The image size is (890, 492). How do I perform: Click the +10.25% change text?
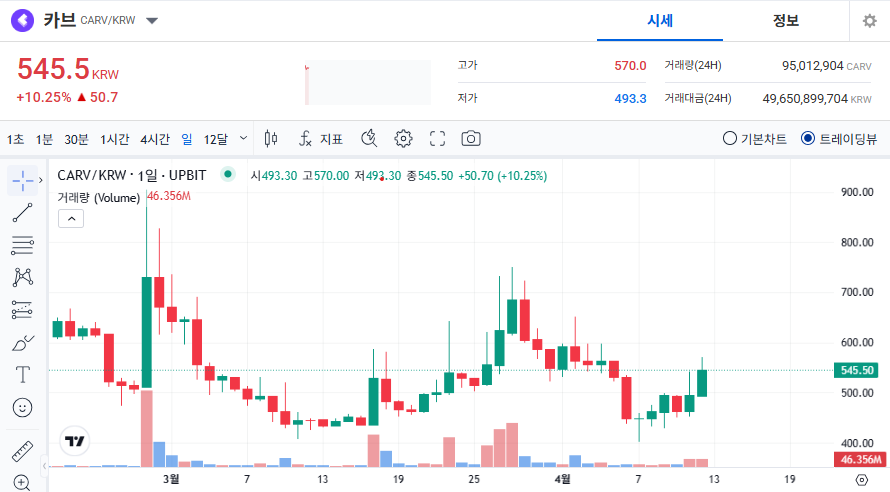(44, 98)
